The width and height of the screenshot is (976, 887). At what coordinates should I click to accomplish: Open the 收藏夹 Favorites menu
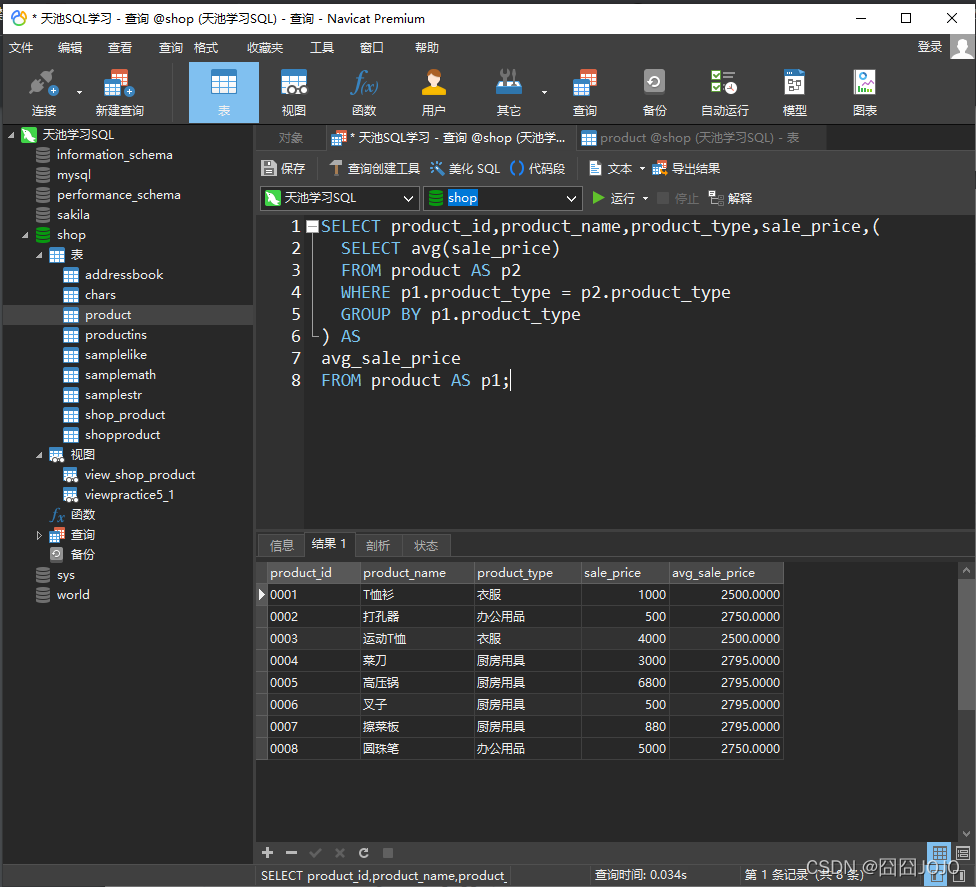[x=265, y=48]
